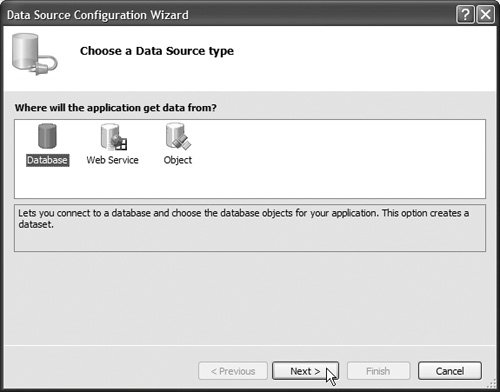Click the Web Service text label
The image size is (500, 392).
point(112,160)
